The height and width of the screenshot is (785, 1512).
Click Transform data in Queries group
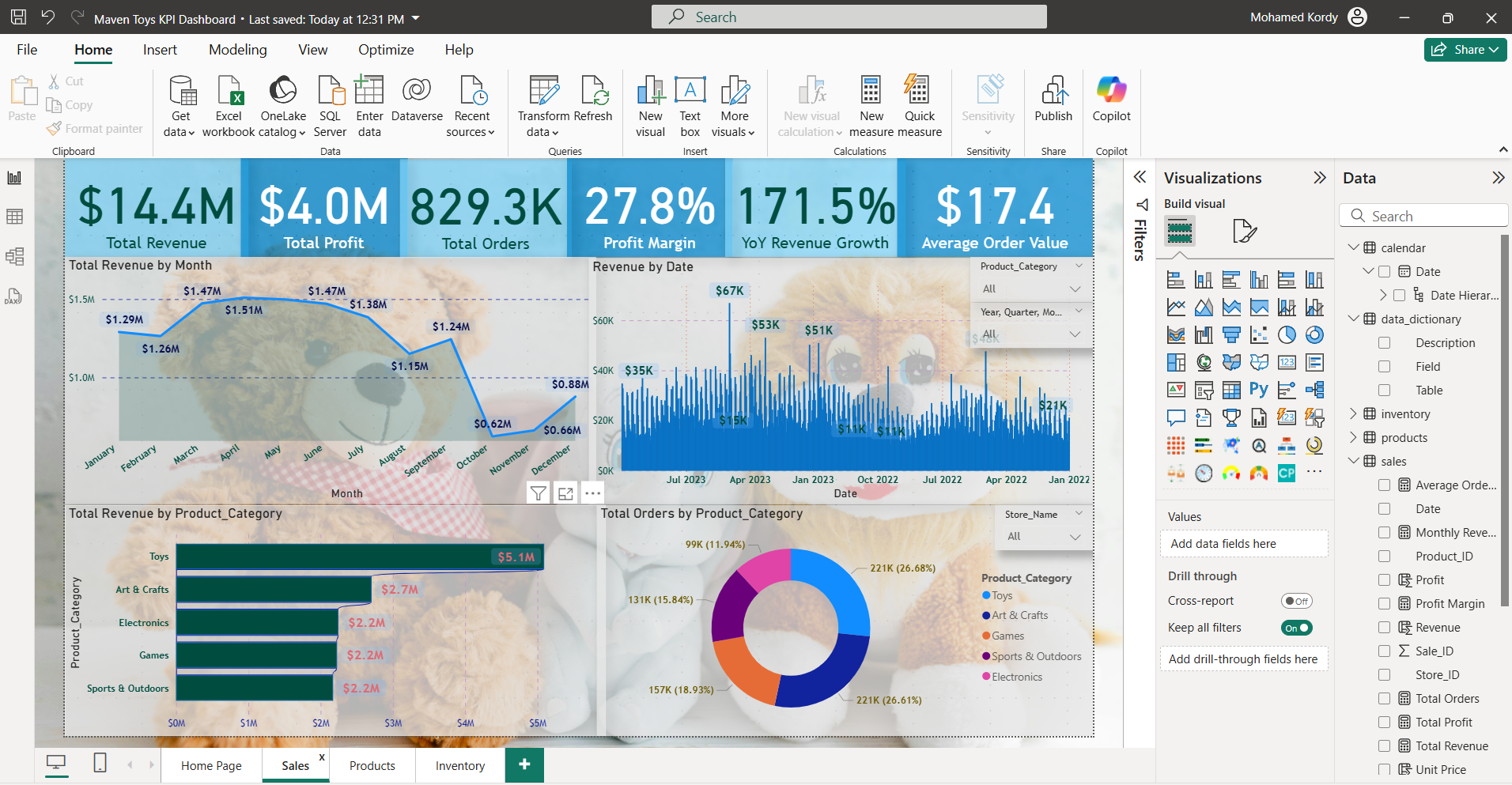pyautogui.click(x=543, y=107)
